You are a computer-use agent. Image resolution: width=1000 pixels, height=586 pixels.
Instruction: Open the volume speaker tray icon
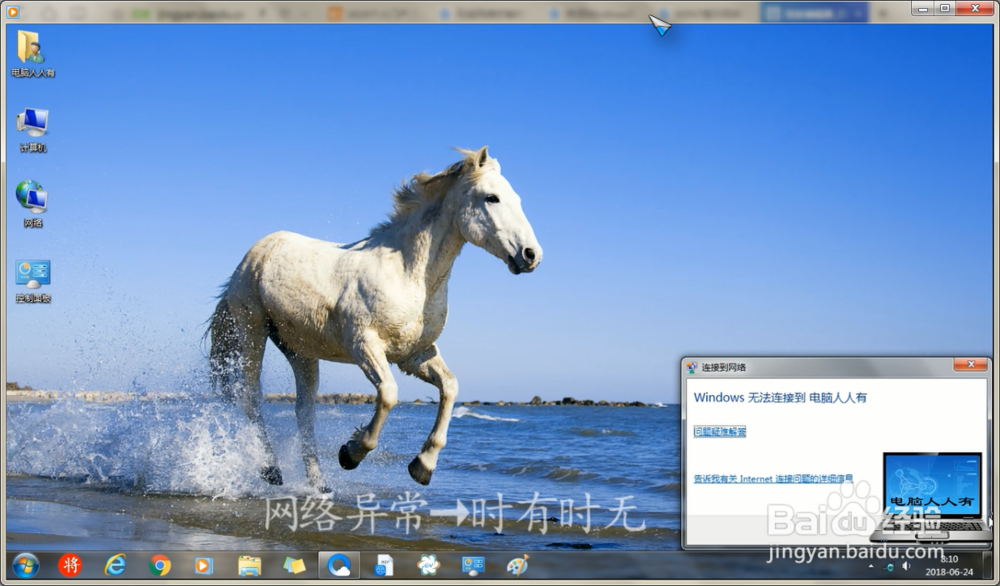(906, 566)
